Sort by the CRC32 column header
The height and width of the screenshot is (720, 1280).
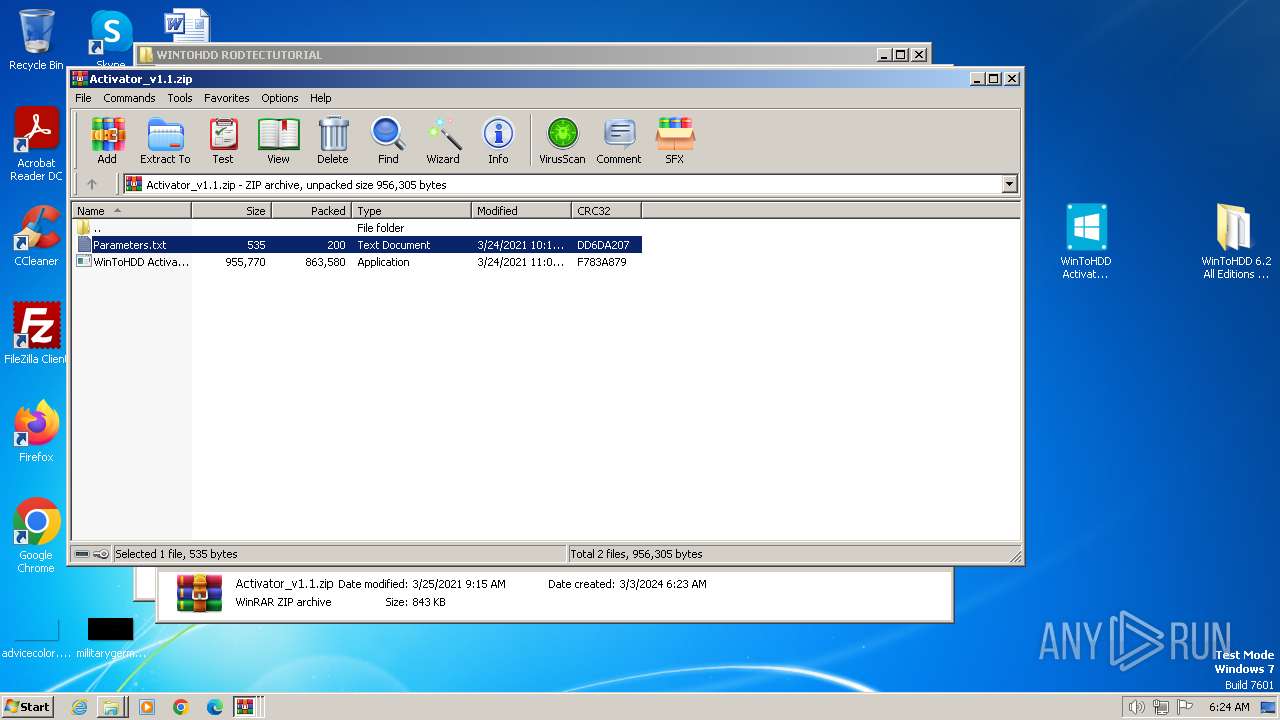[x=606, y=211]
